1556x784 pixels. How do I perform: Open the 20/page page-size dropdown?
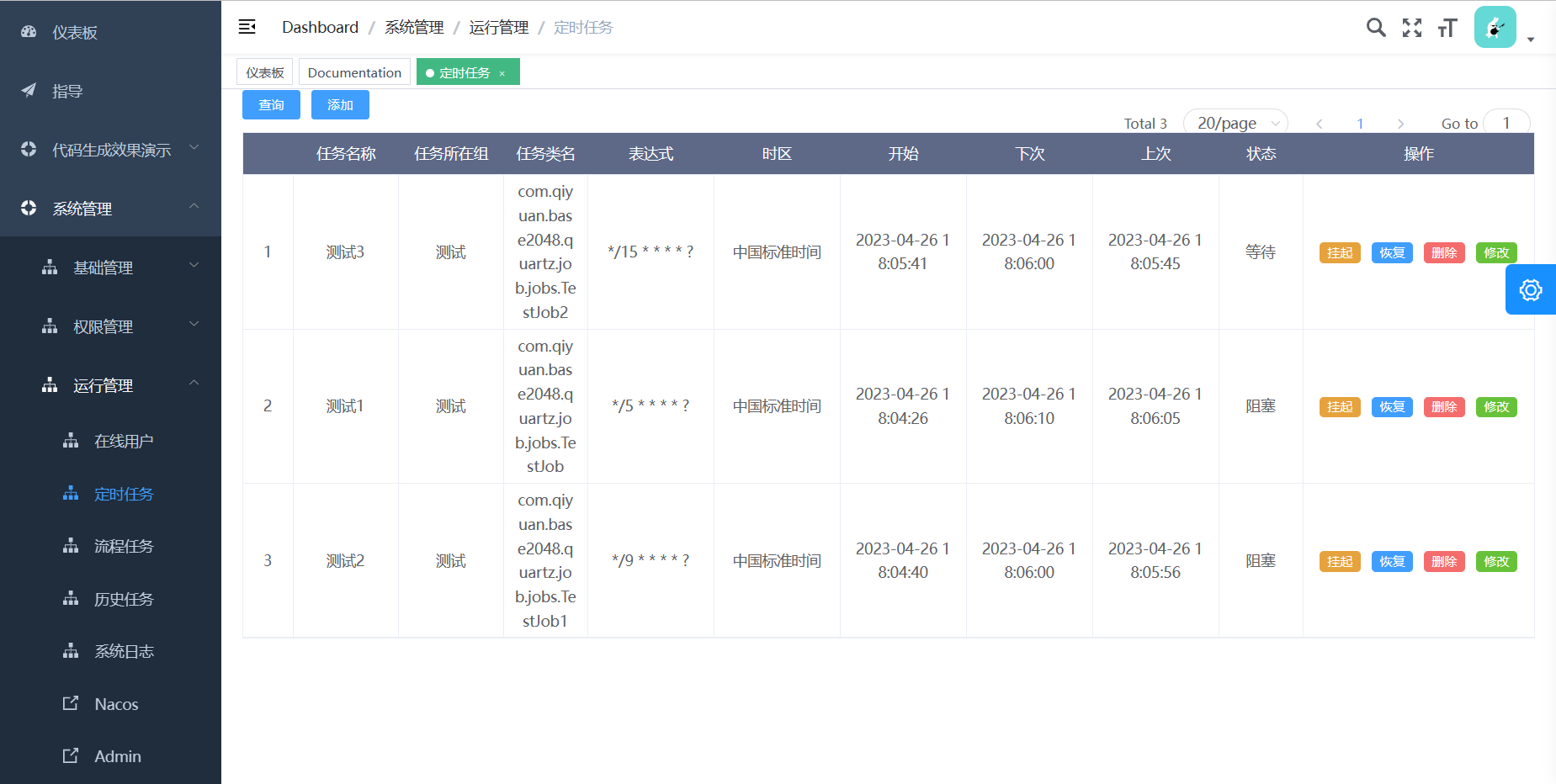click(x=1235, y=123)
